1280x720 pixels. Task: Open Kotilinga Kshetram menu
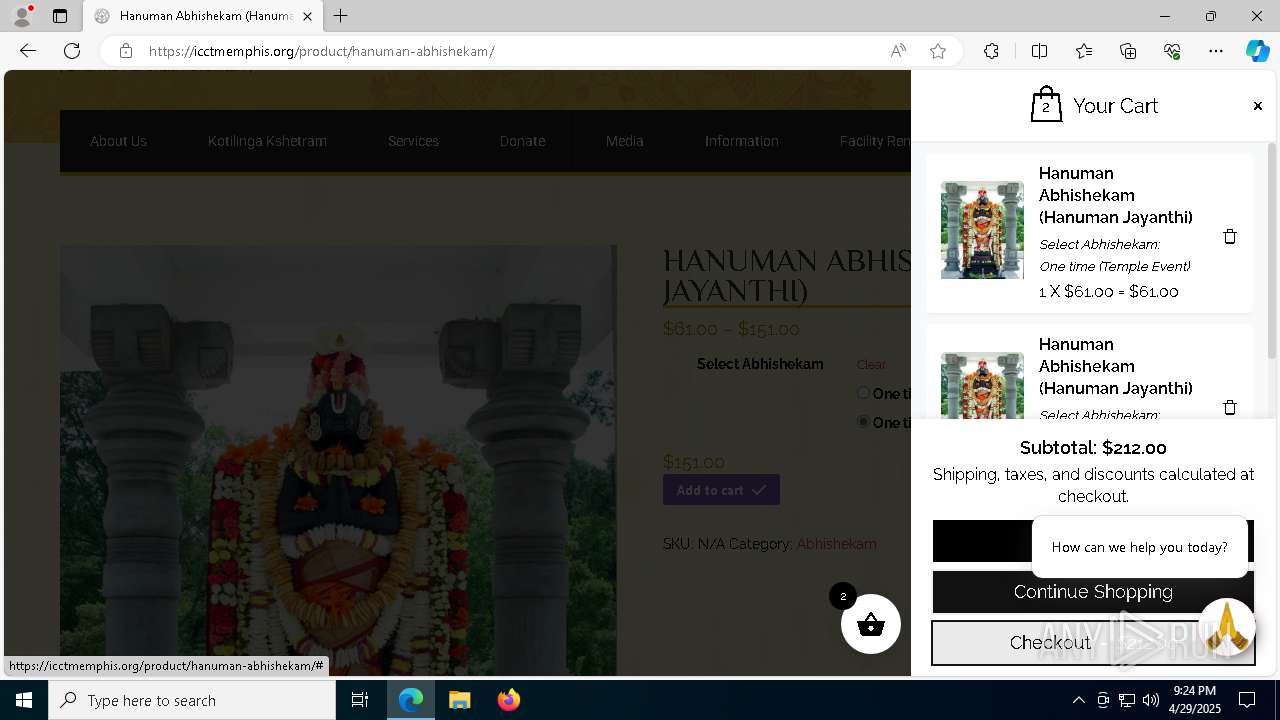(267, 141)
